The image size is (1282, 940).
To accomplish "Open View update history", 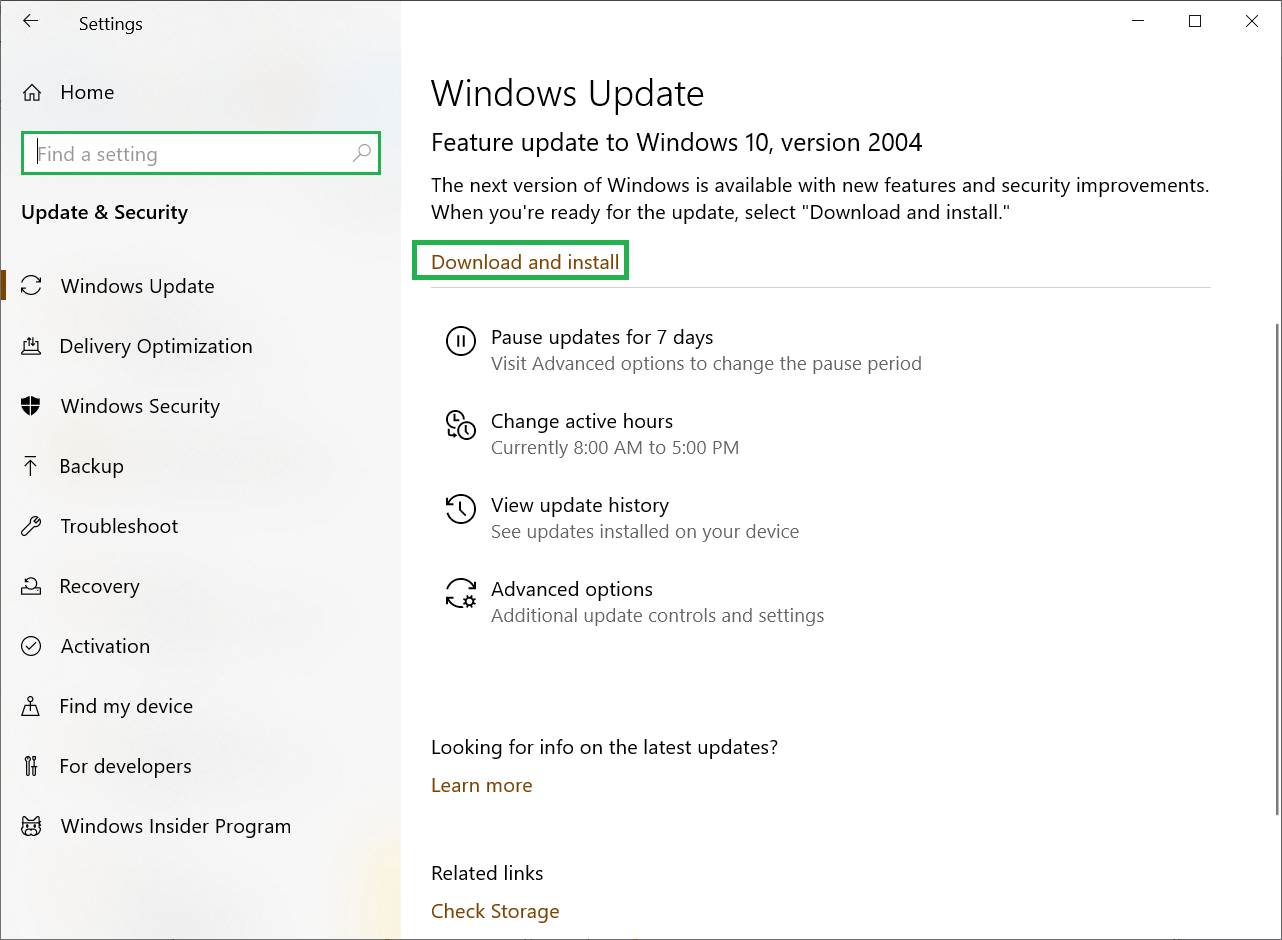I will pos(580,505).
